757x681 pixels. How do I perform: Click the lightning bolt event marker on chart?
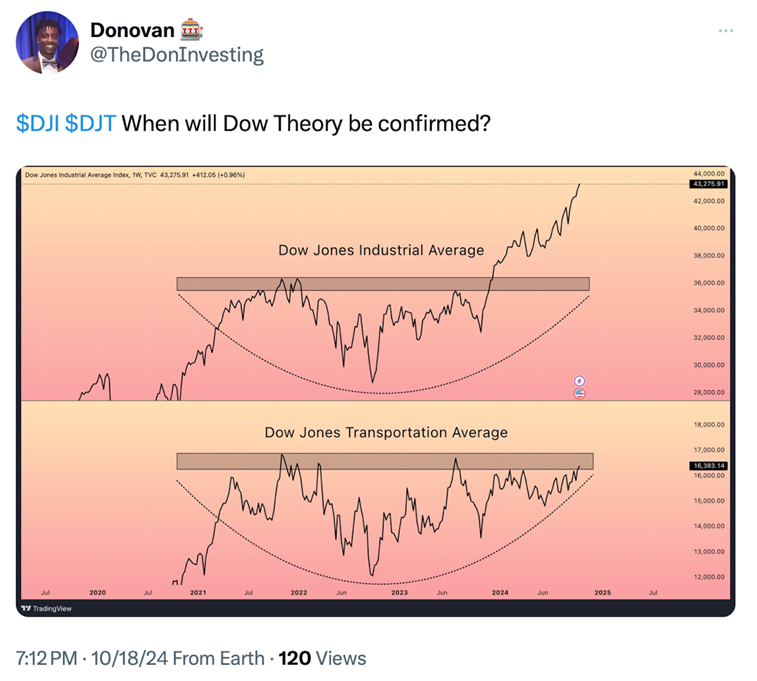point(580,381)
